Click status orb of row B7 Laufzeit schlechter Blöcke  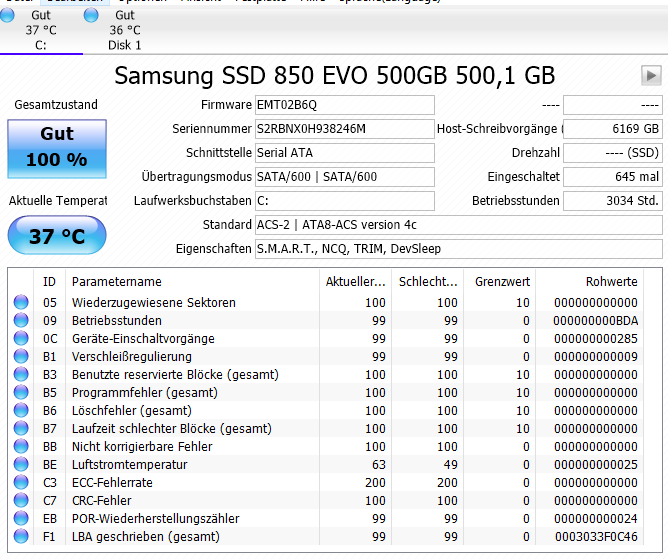(x=21, y=428)
